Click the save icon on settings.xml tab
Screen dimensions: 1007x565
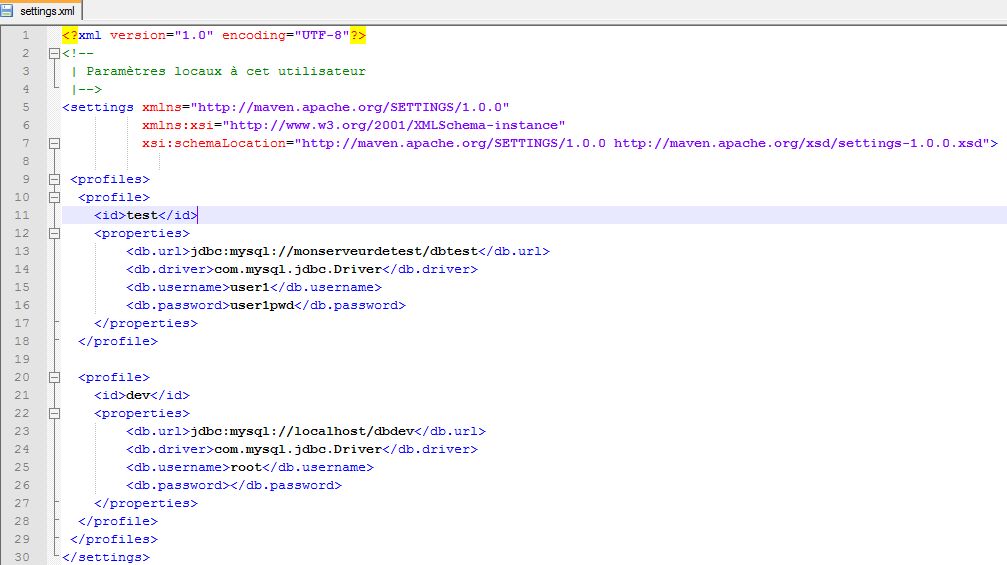click(x=7, y=11)
